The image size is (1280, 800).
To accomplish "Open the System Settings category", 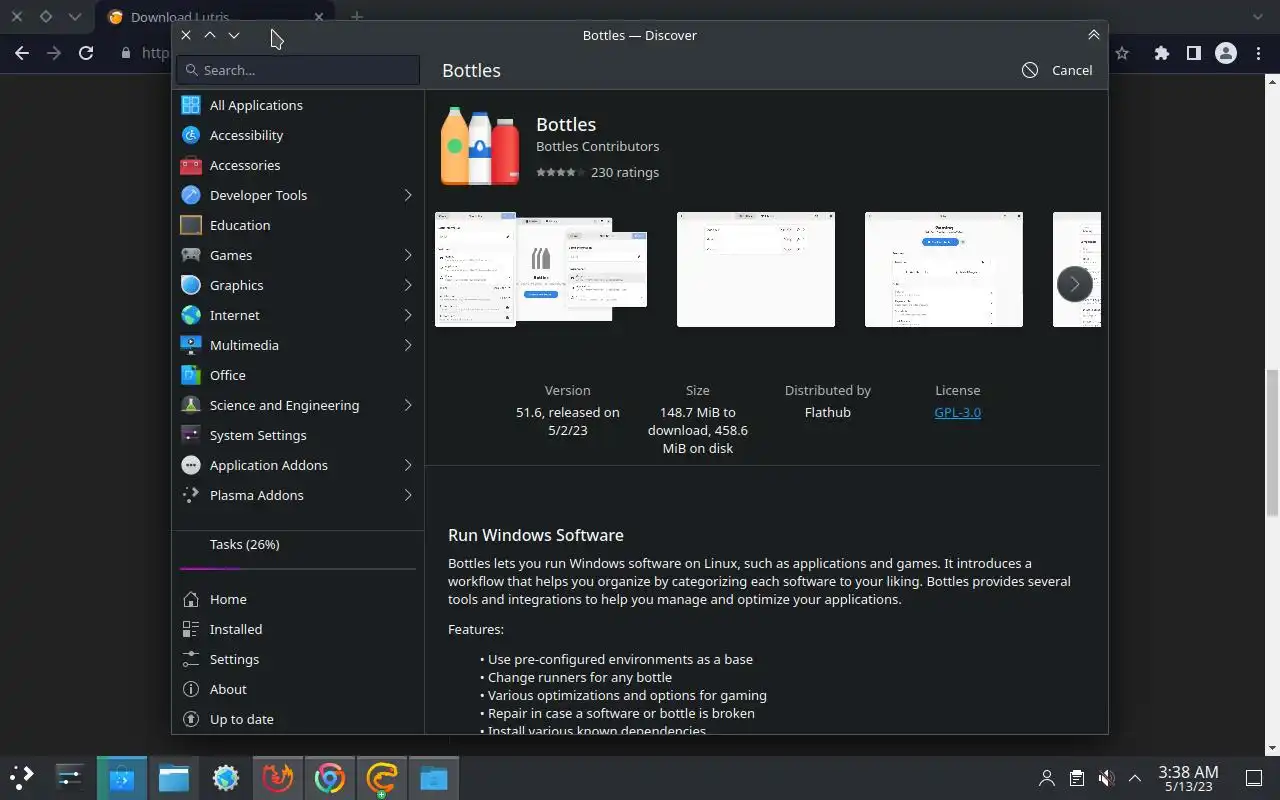I will (x=298, y=435).
